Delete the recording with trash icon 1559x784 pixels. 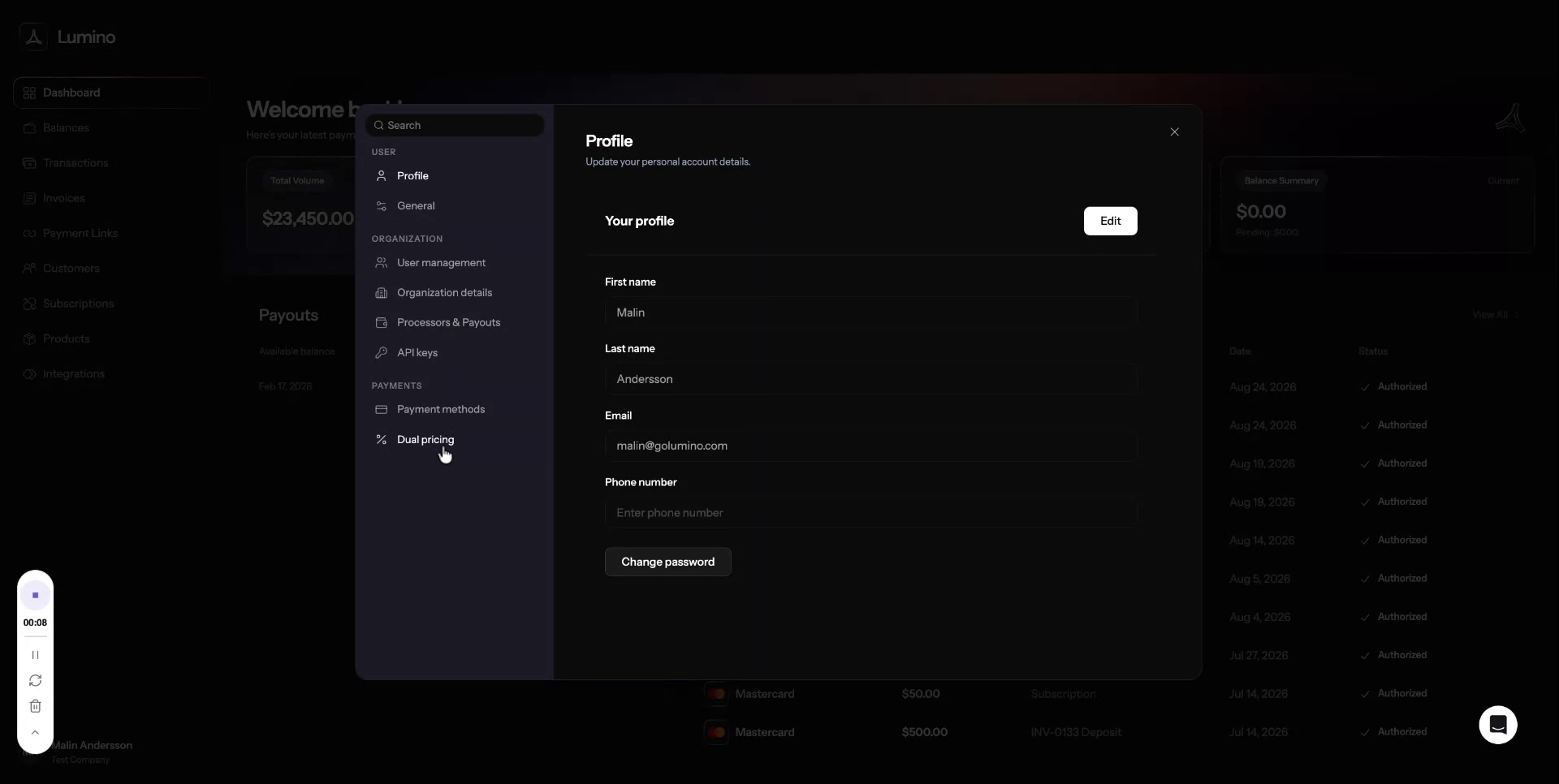[x=35, y=707]
